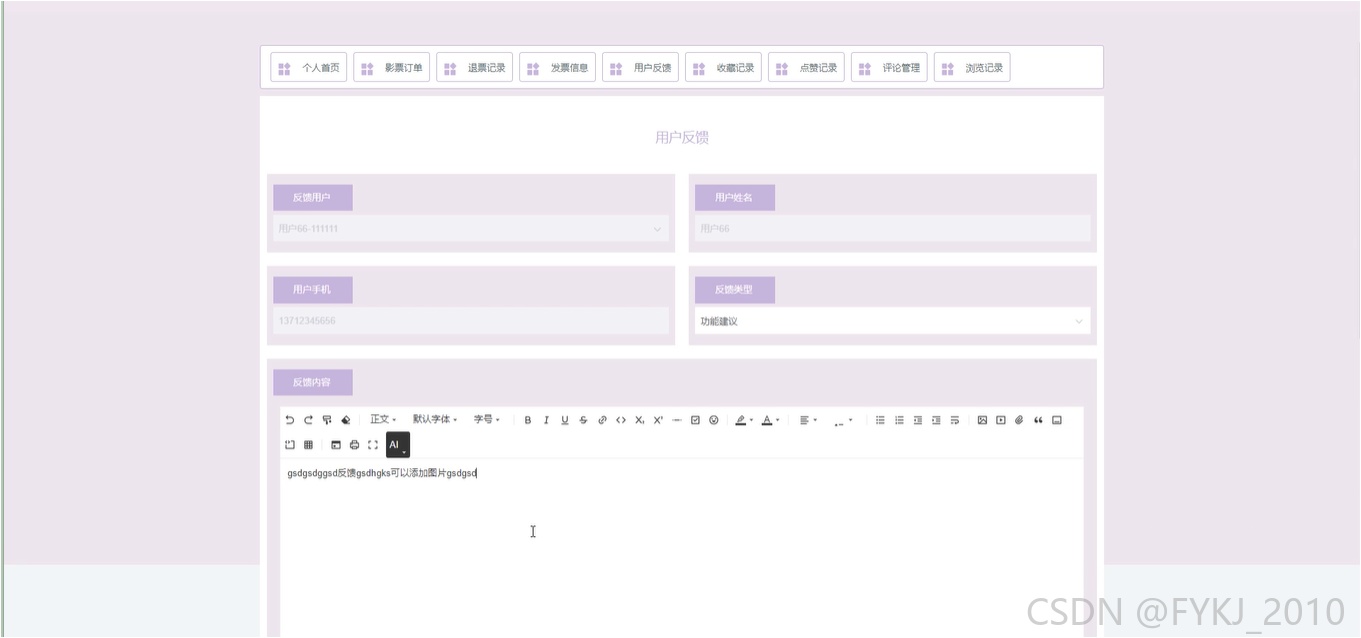
Task: Toggle the bulleted list
Action: 880,420
